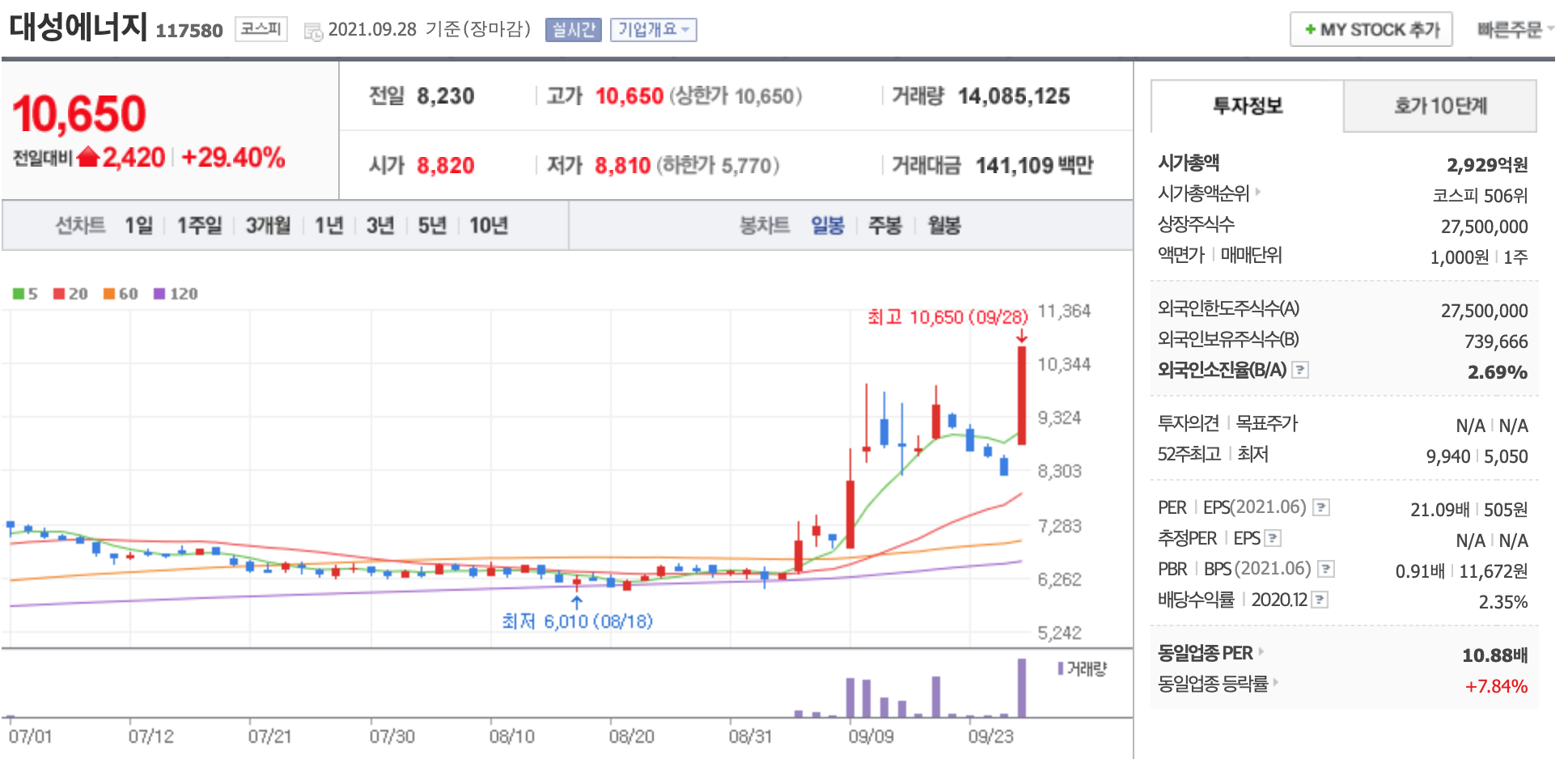
Task: Switch to the 투자정보 tab
Action: point(1247,106)
